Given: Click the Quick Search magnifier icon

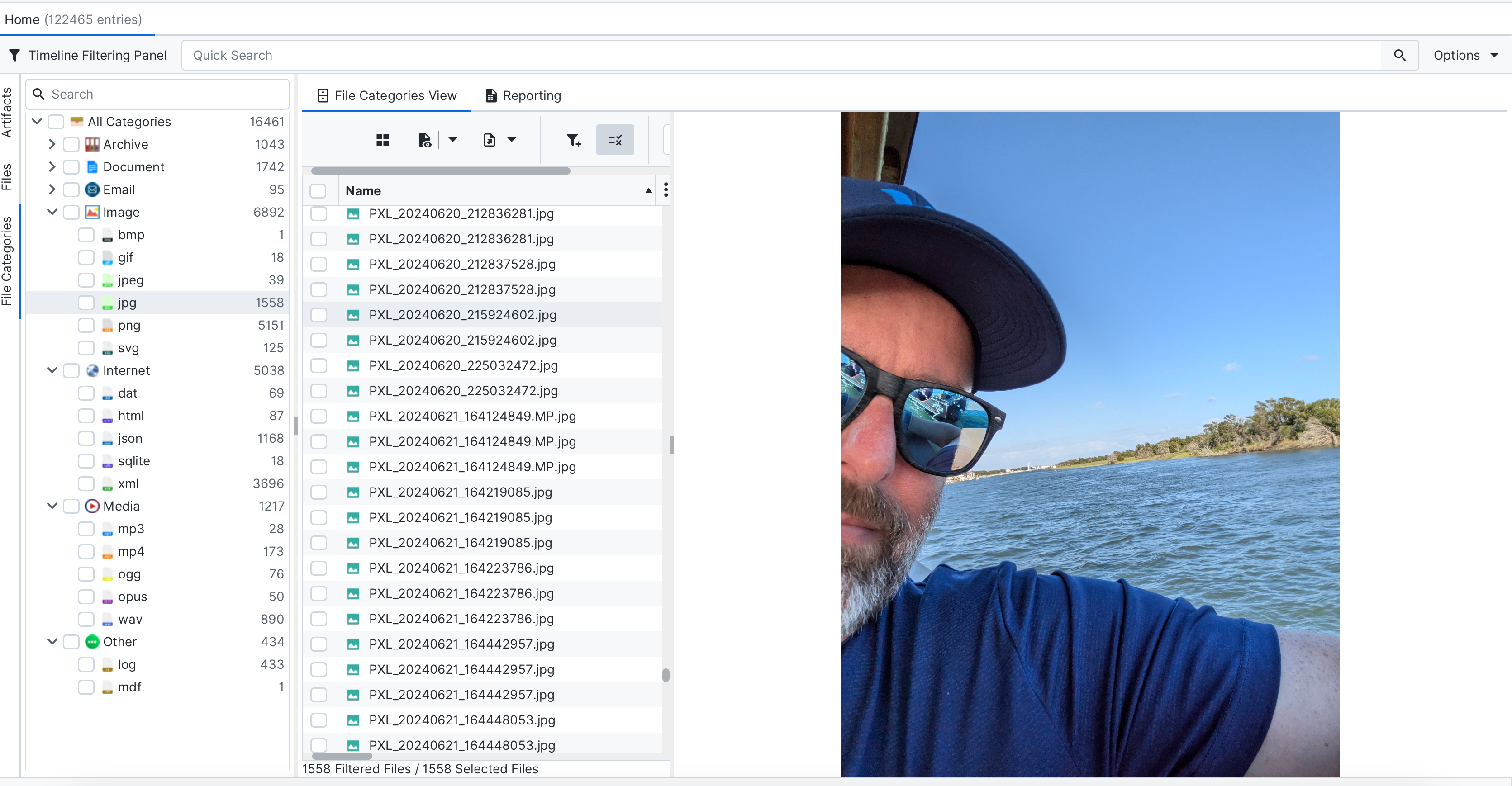Looking at the screenshot, I should pos(1399,55).
